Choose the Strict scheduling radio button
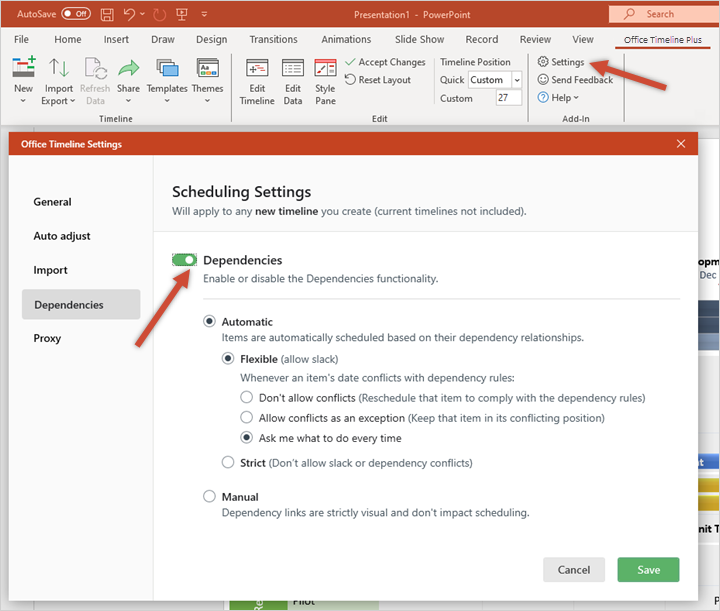 click(229, 463)
